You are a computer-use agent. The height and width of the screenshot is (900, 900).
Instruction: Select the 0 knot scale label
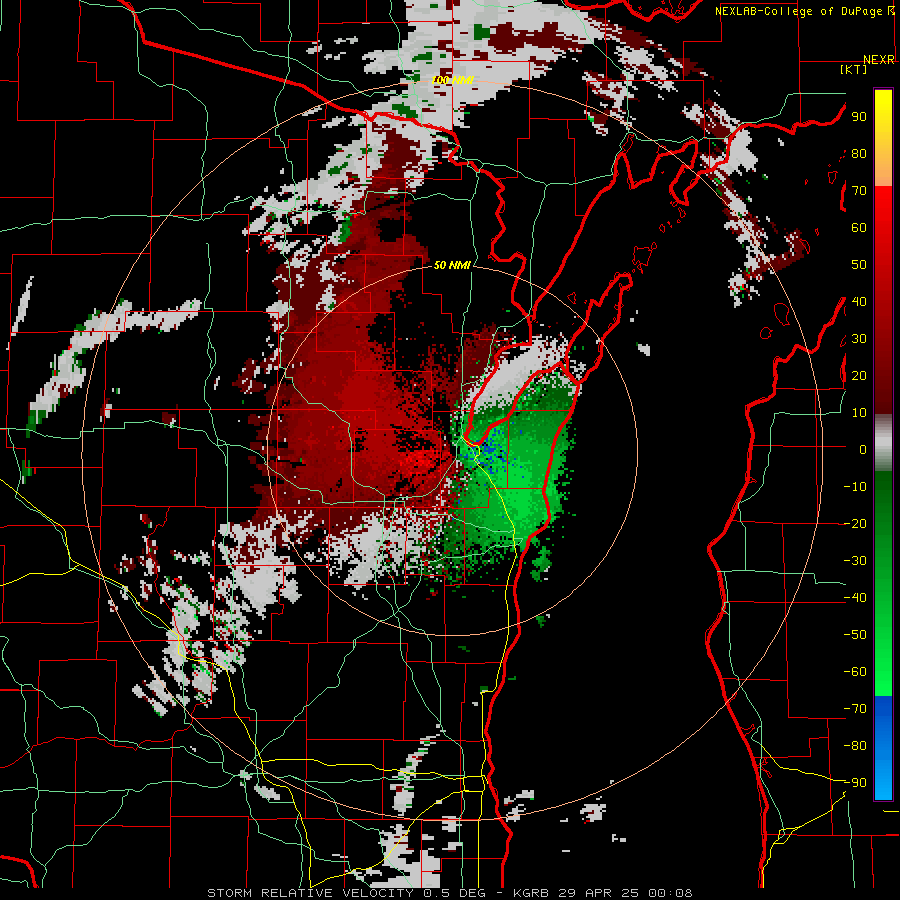click(x=863, y=450)
